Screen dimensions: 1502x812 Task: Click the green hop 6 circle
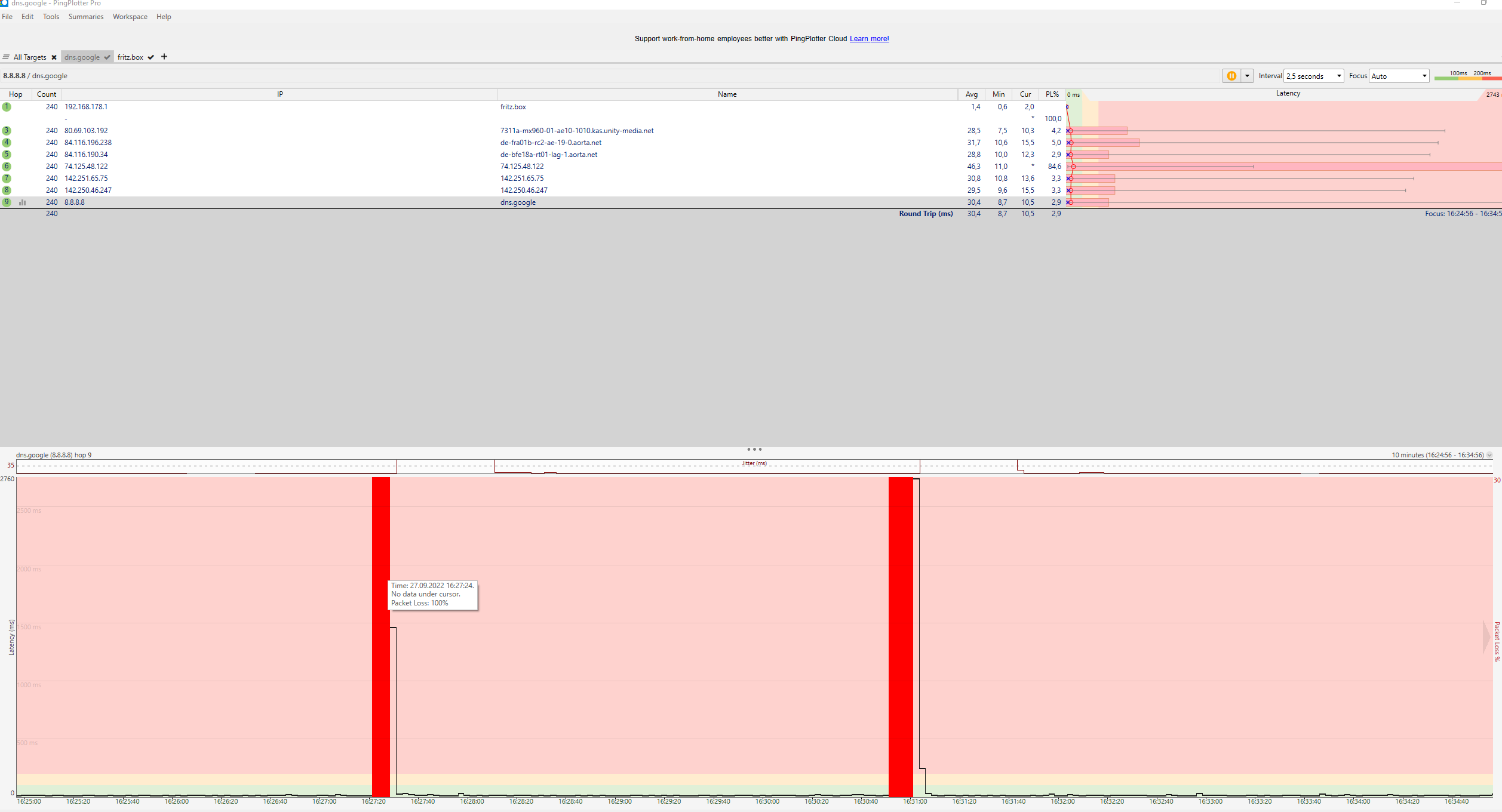tap(7, 167)
